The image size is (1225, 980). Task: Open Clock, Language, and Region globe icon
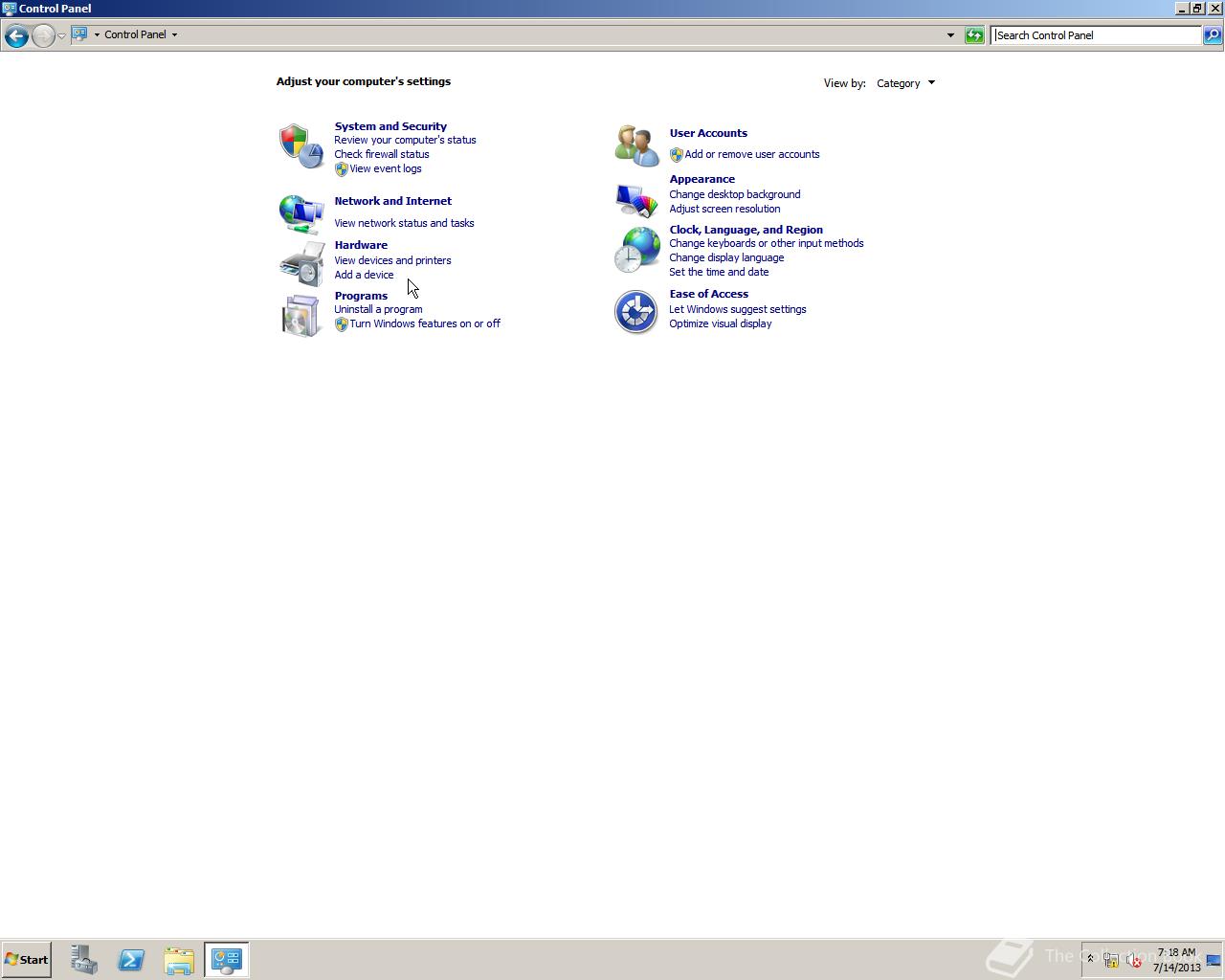(x=636, y=250)
